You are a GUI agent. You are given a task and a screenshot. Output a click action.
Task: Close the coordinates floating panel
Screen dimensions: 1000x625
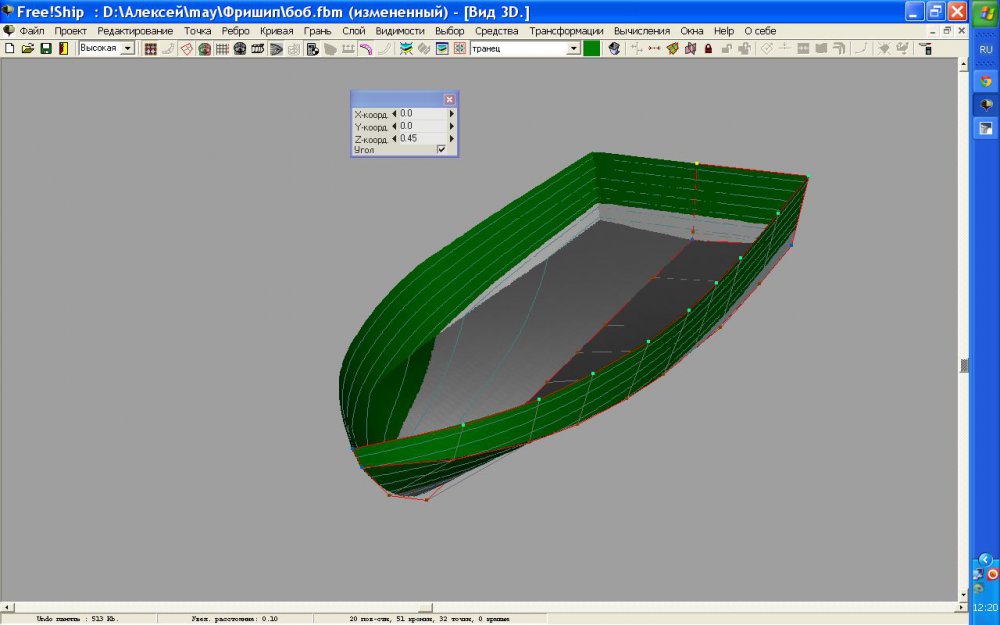point(449,99)
